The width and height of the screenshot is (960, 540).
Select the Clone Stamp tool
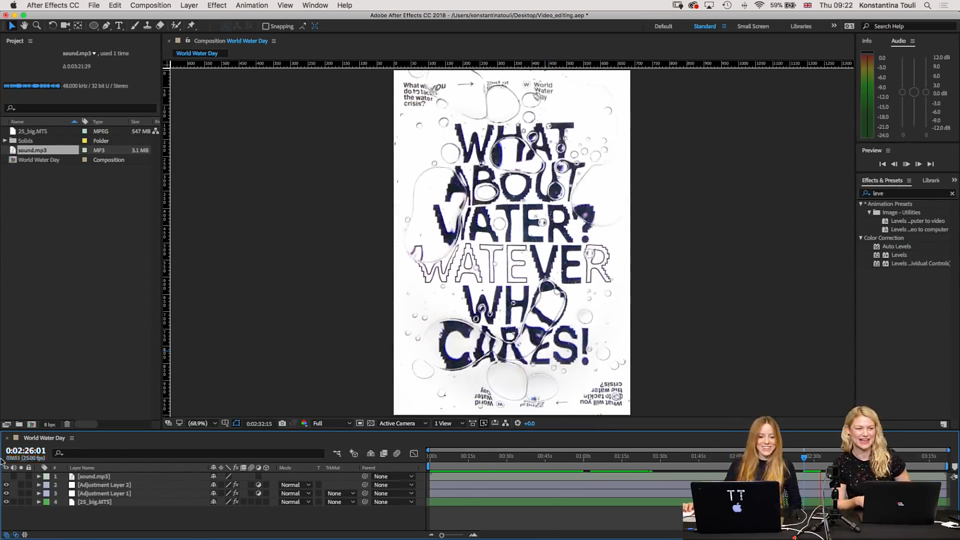click(x=147, y=26)
